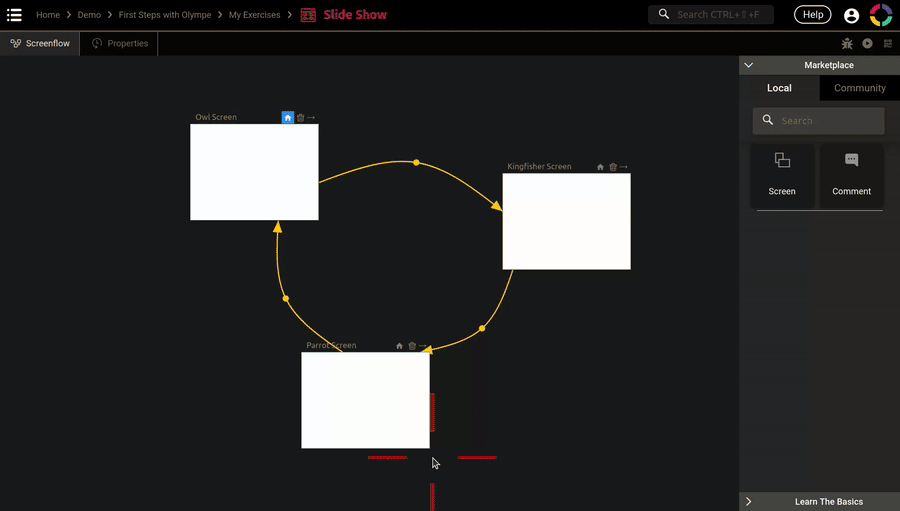Click the colorful Olympe logo icon
The height and width of the screenshot is (511, 900).
(881, 15)
